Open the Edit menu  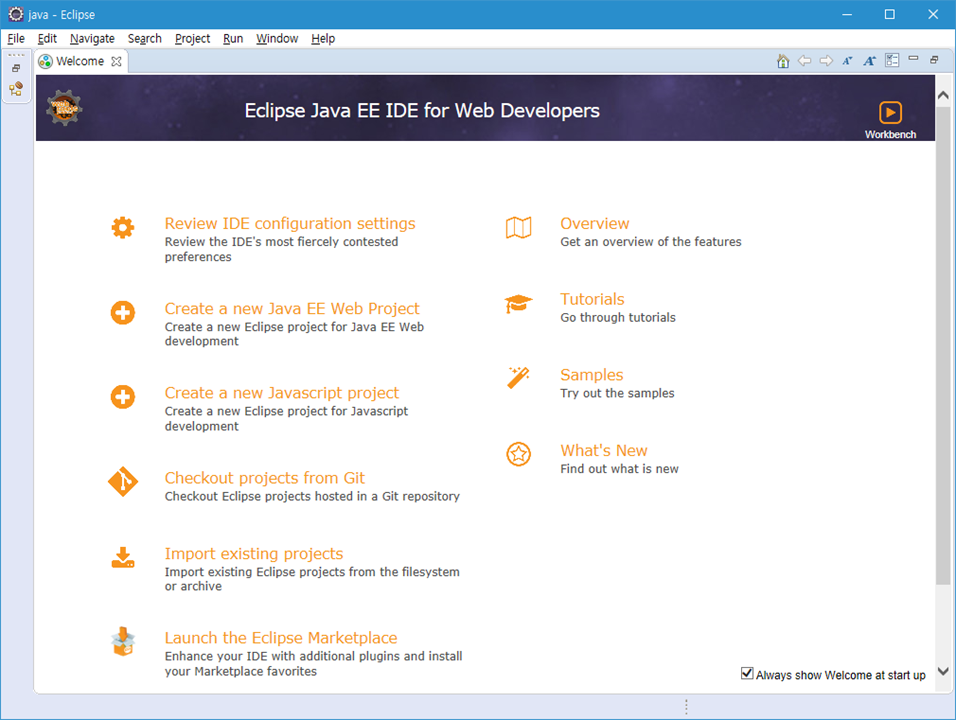[x=47, y=38]
